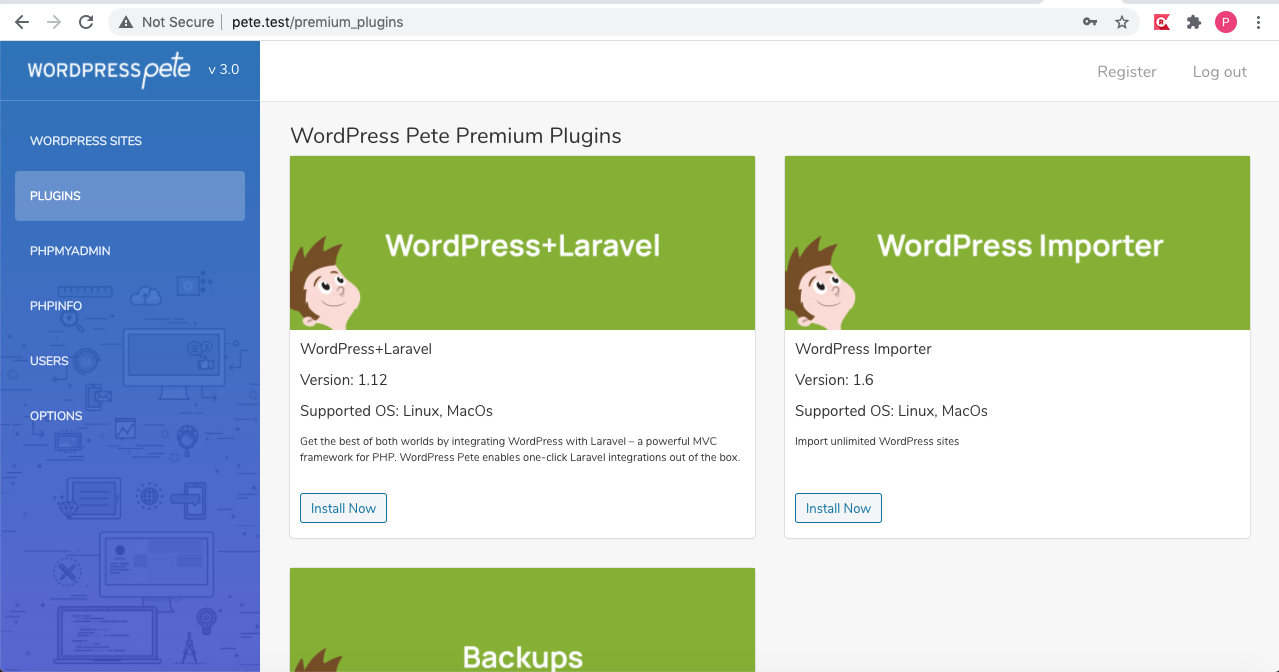Screen dimensions: 1279x672
Task: Install the WordPress Importer plugin
Action: (838, 508)
